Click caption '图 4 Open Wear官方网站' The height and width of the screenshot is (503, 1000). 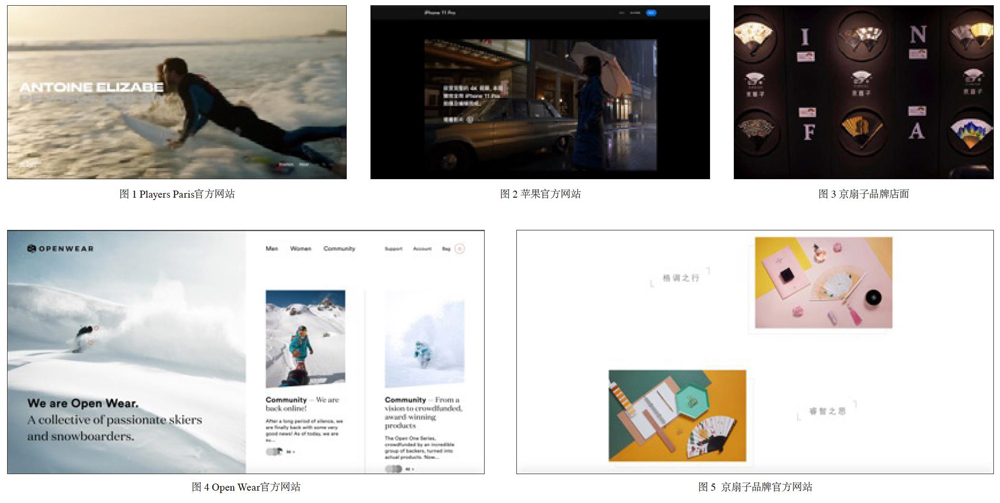[x=246, y=488]
